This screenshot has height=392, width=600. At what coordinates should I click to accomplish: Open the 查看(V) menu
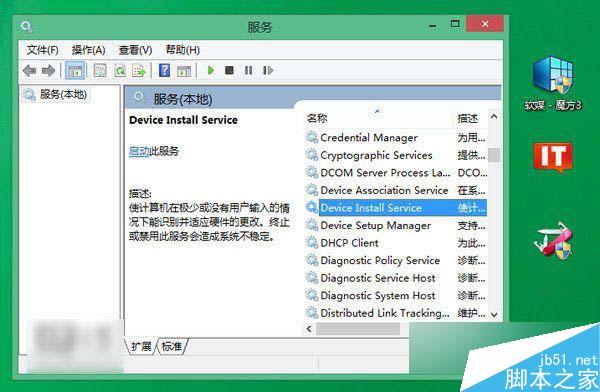point(135,50)
